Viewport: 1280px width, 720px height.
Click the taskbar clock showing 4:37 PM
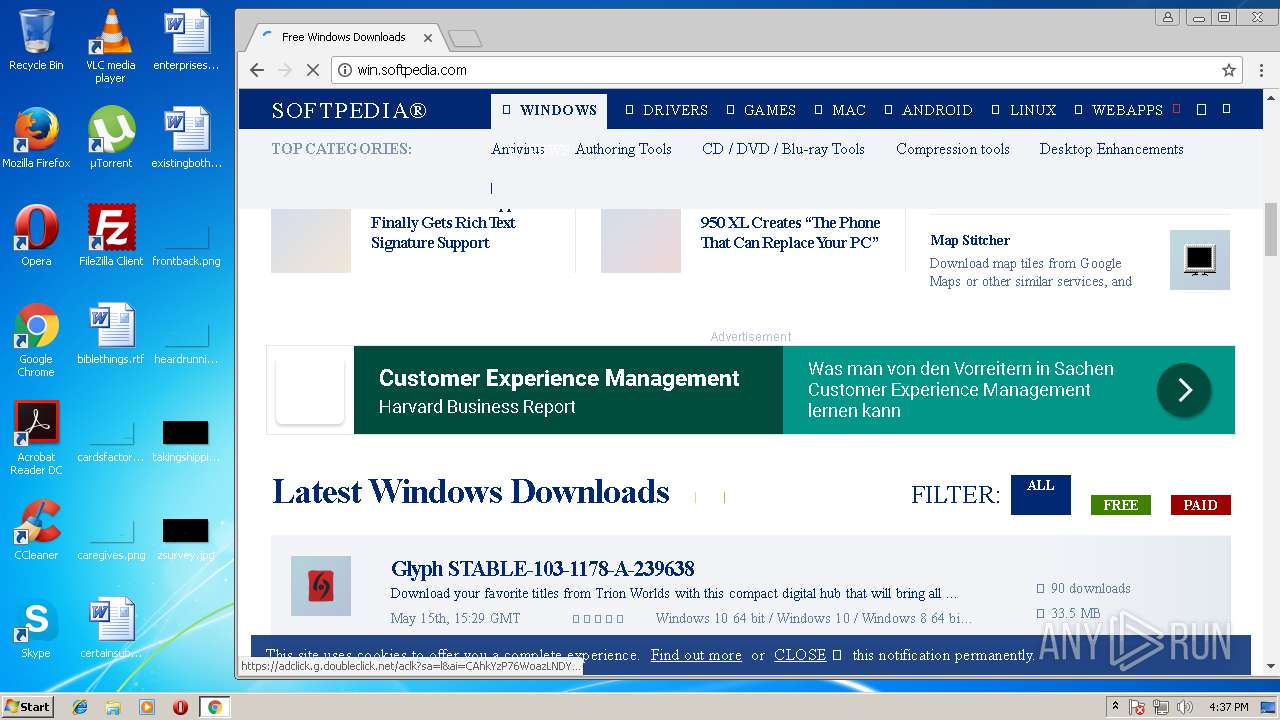1229,707
